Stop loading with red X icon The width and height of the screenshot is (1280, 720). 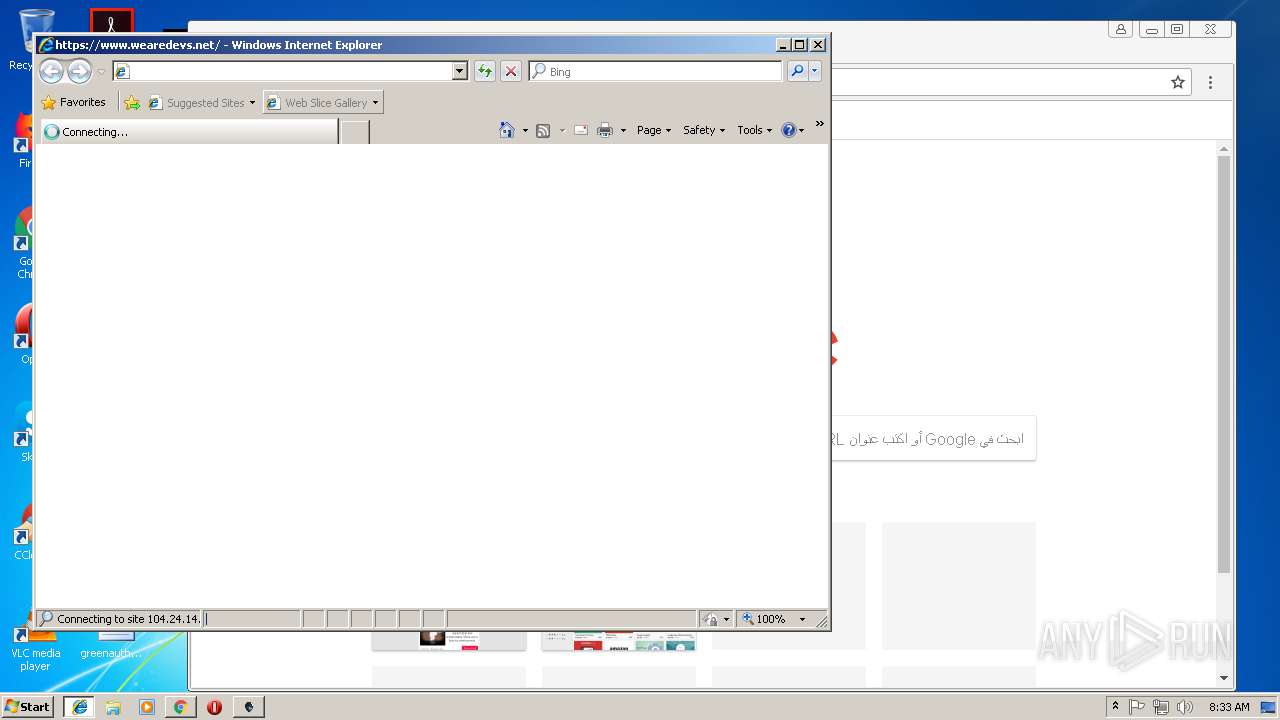(x=510, y=71)
